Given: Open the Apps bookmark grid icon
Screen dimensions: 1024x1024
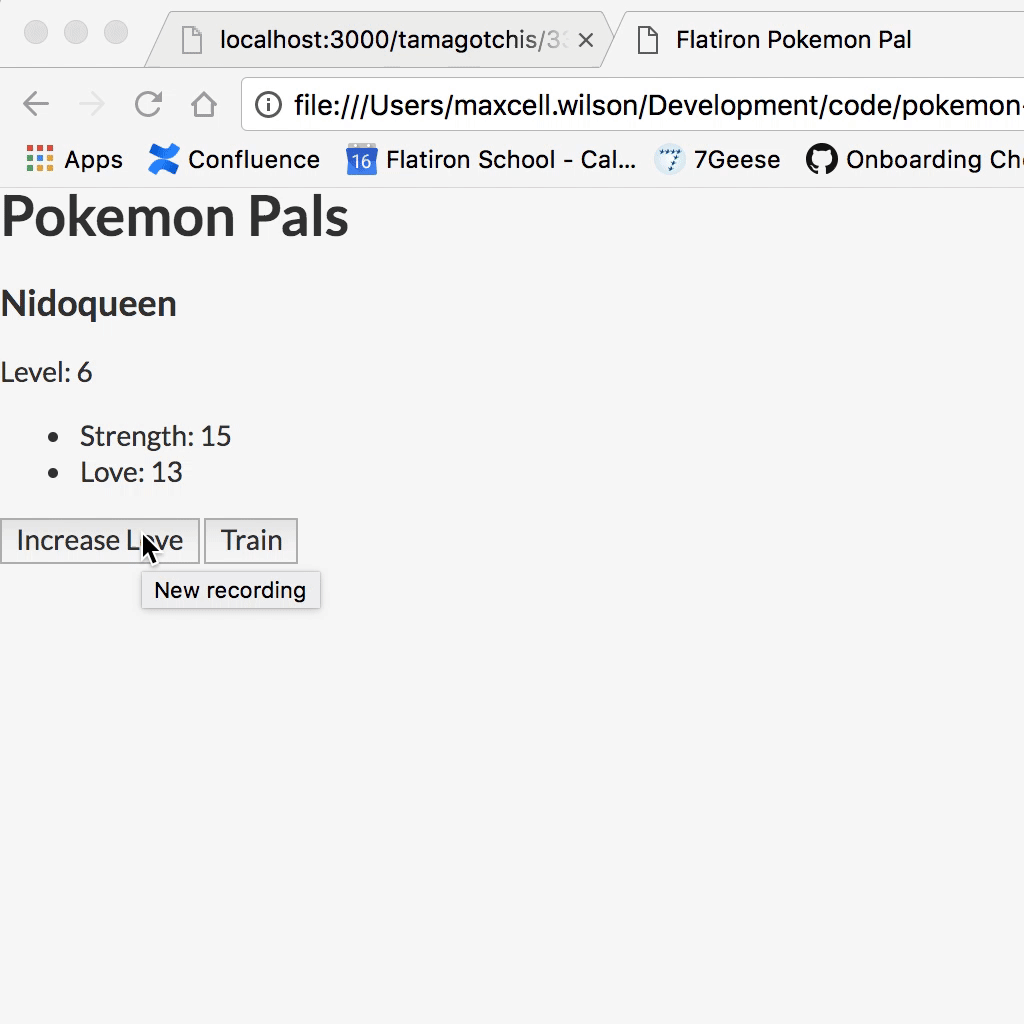Looking at the screenshot, I should pyautogui.click(x=40, y=159).
